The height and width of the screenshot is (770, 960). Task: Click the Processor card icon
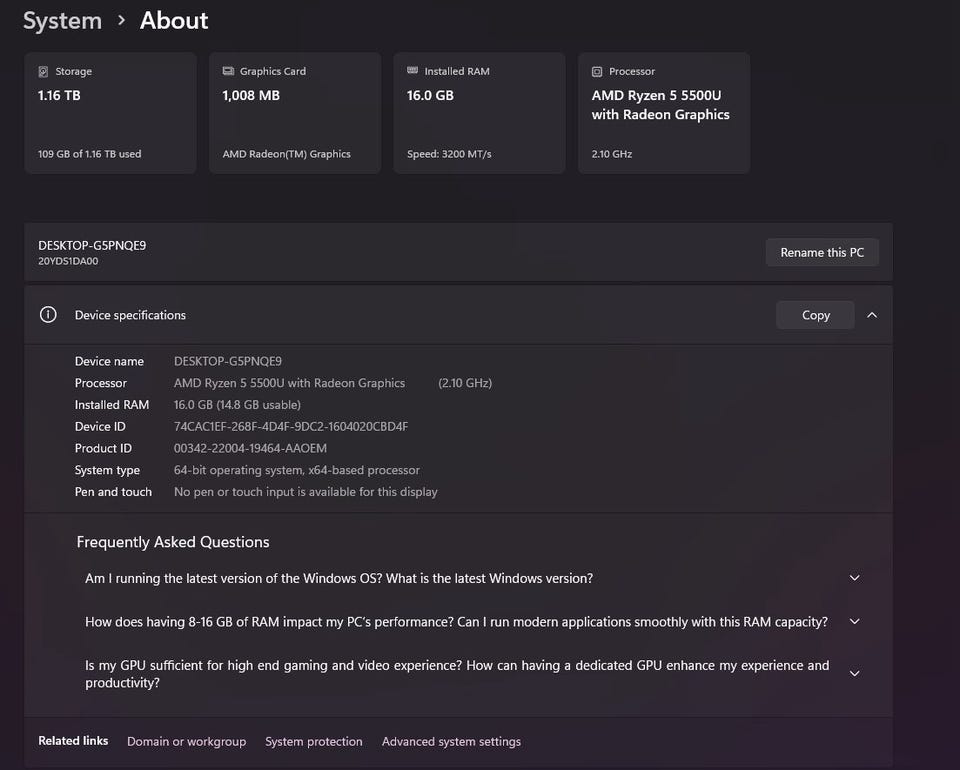pos(597,72)
